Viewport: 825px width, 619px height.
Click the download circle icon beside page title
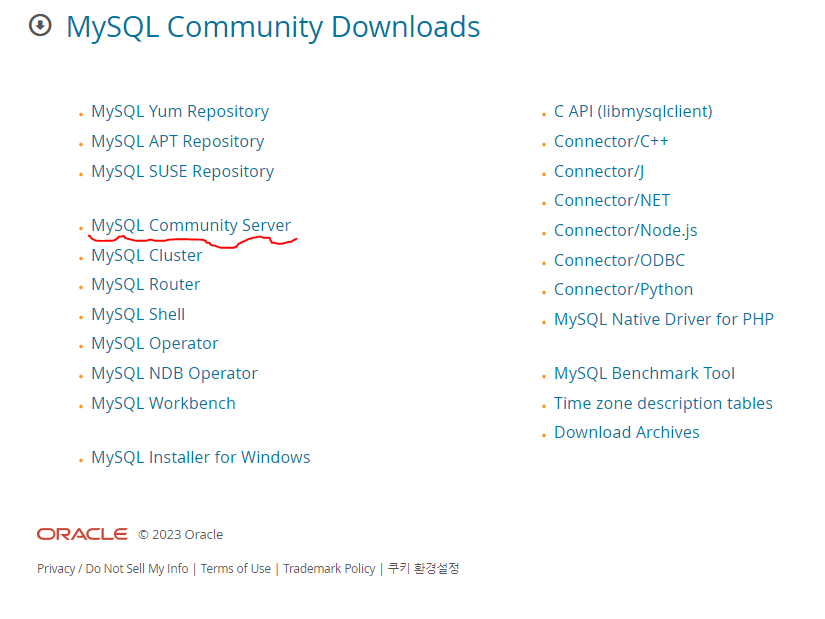click(x=40, y=25)
